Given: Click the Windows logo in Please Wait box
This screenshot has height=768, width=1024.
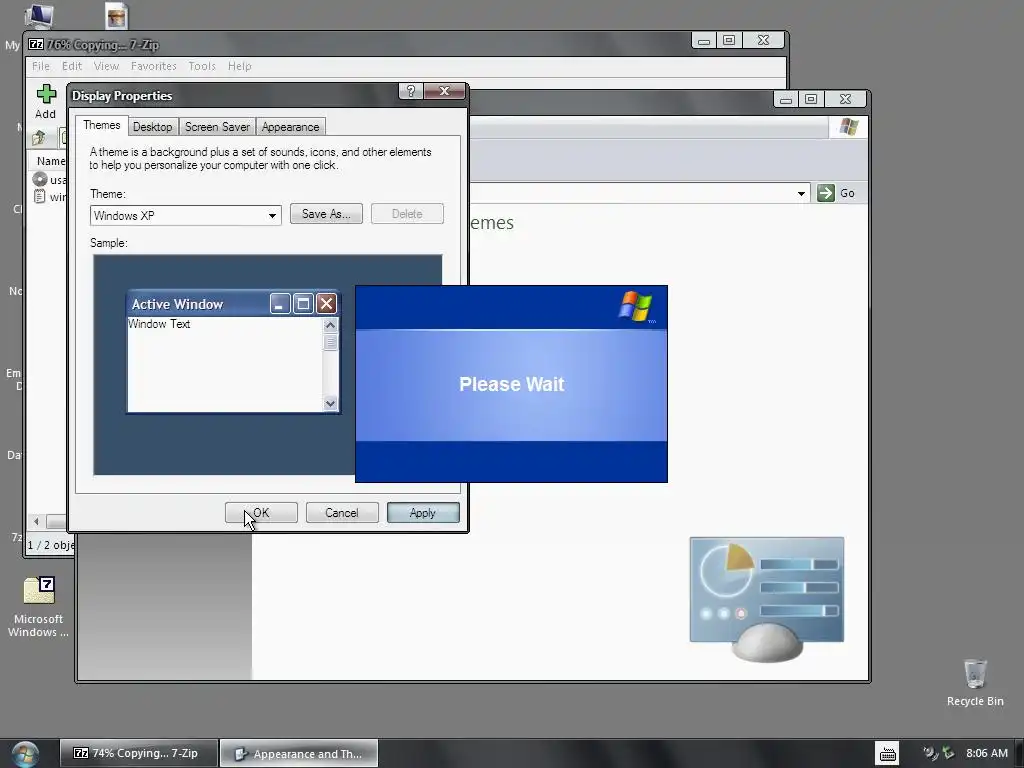Looking at the screenshot, I should click(636, 307).
